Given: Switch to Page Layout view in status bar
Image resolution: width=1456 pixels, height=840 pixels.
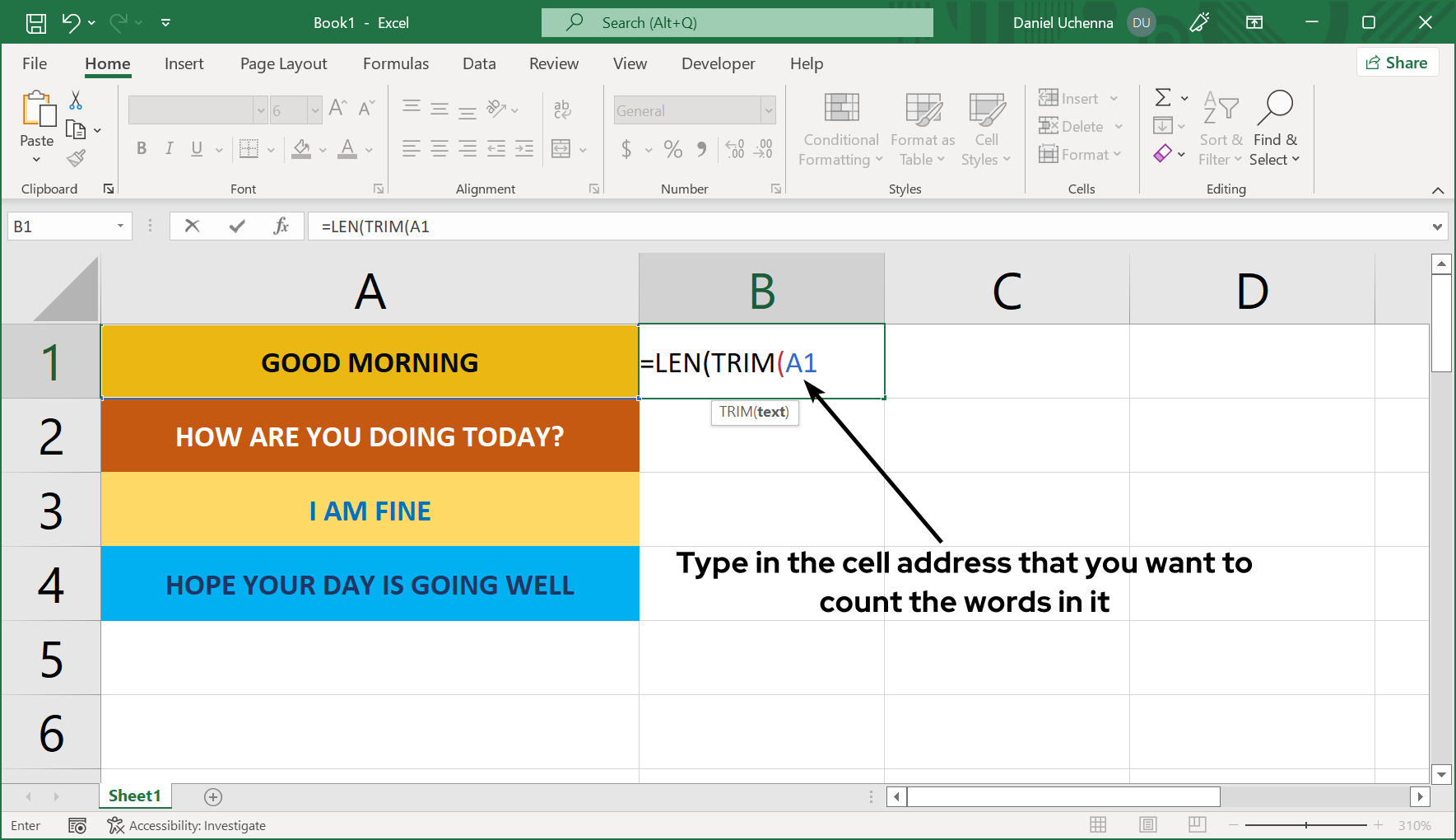Looking at the screenshot, I should 1148,824.
